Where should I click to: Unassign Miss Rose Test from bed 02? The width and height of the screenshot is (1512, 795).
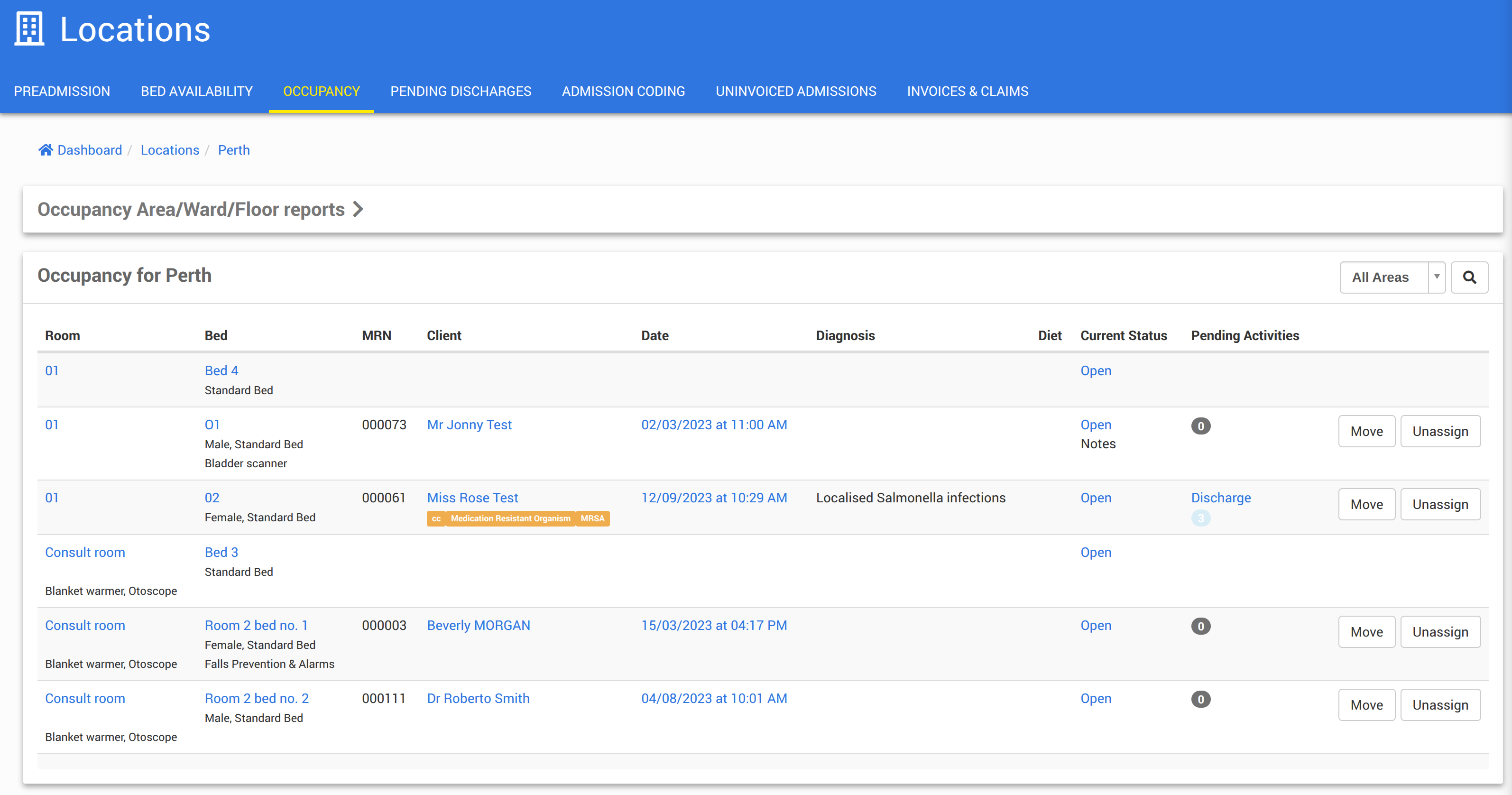[x=1440, y=504]
